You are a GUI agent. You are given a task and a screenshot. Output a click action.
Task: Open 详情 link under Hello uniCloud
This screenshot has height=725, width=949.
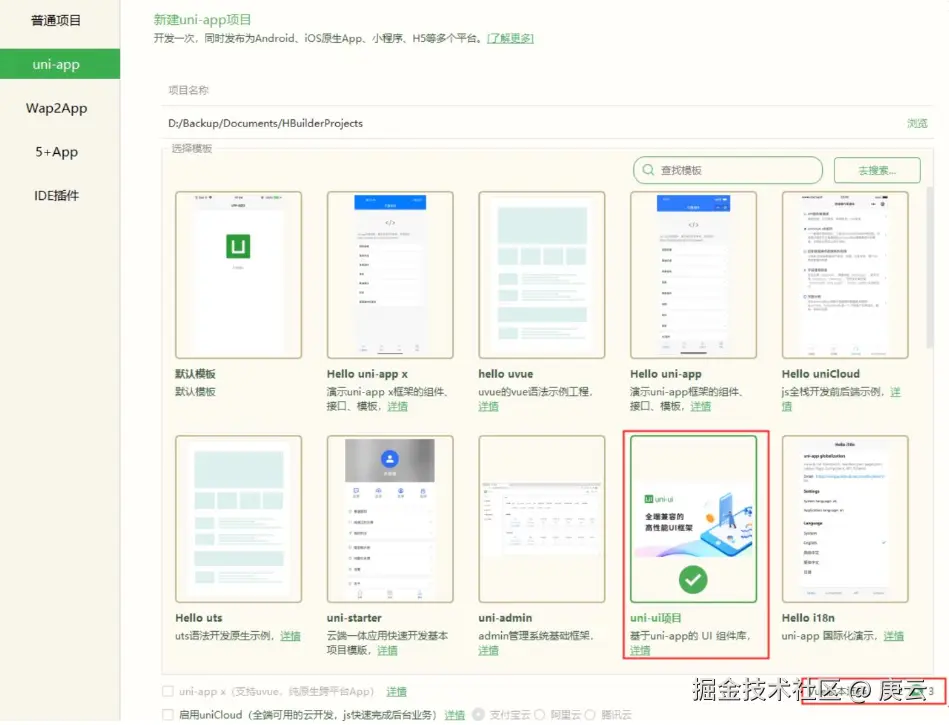point(895,392)
